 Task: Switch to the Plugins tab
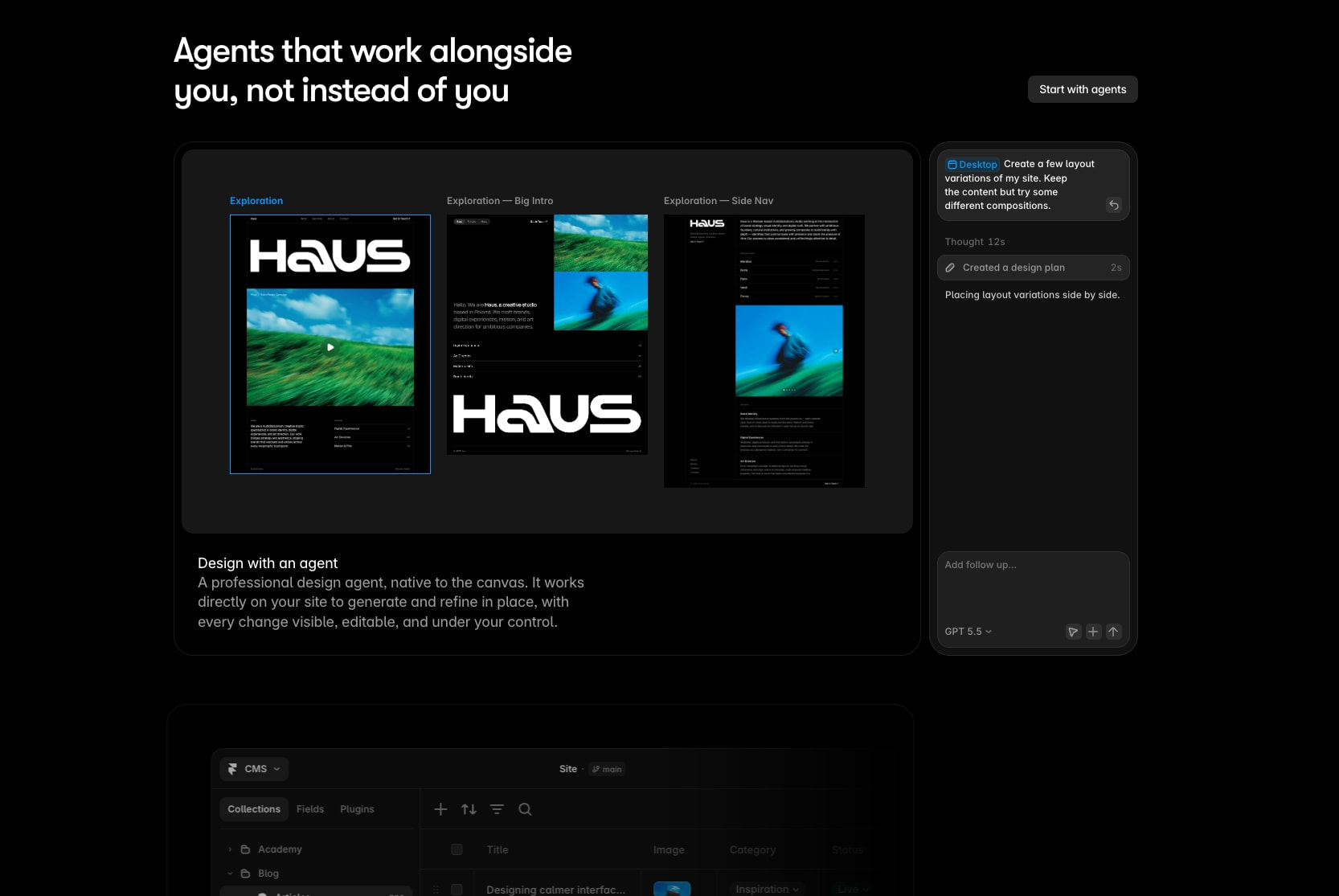point(357,809)
